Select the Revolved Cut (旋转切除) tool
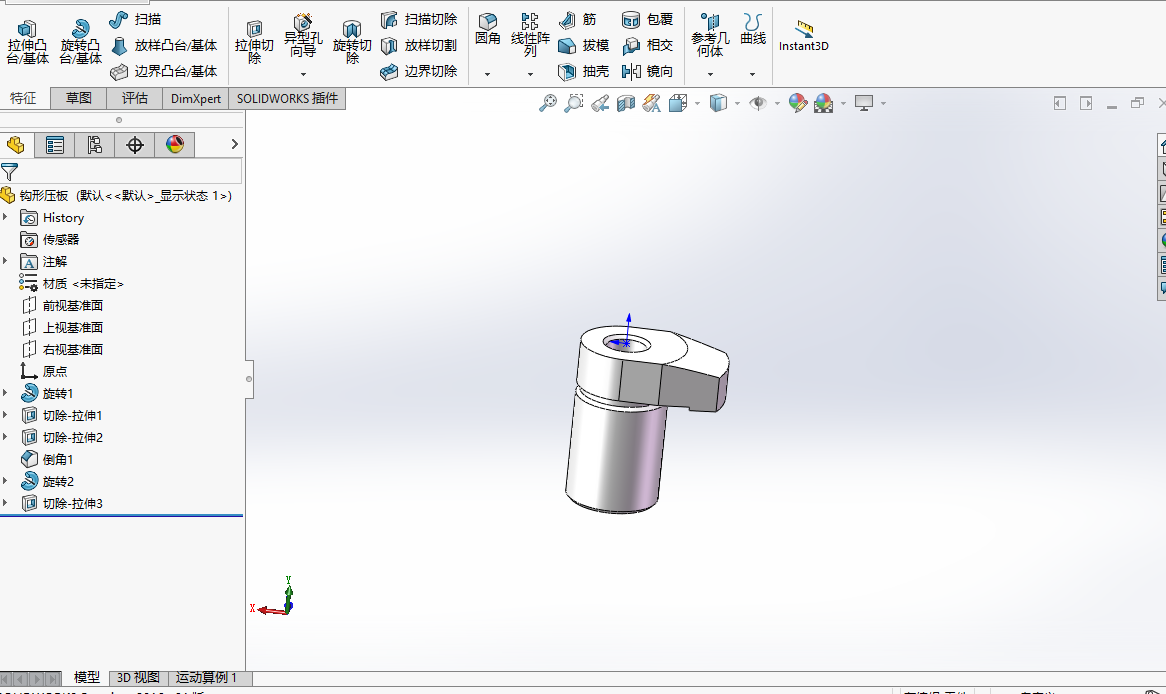The height and width of the screenshot is (694, 1166). (x=352, y=42)
